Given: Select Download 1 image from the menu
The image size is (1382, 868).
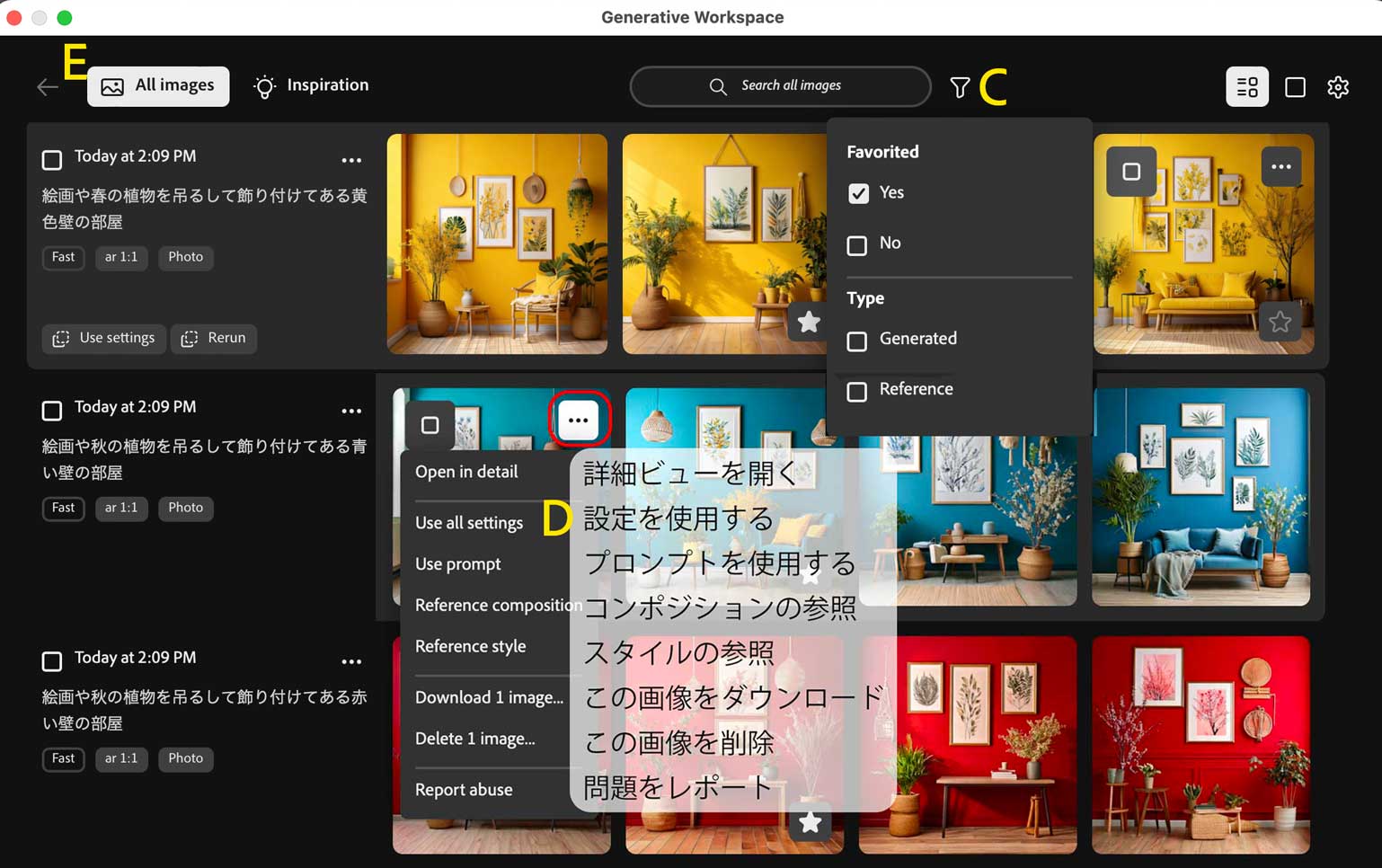Looking at the screenshot, I should 489,697.
